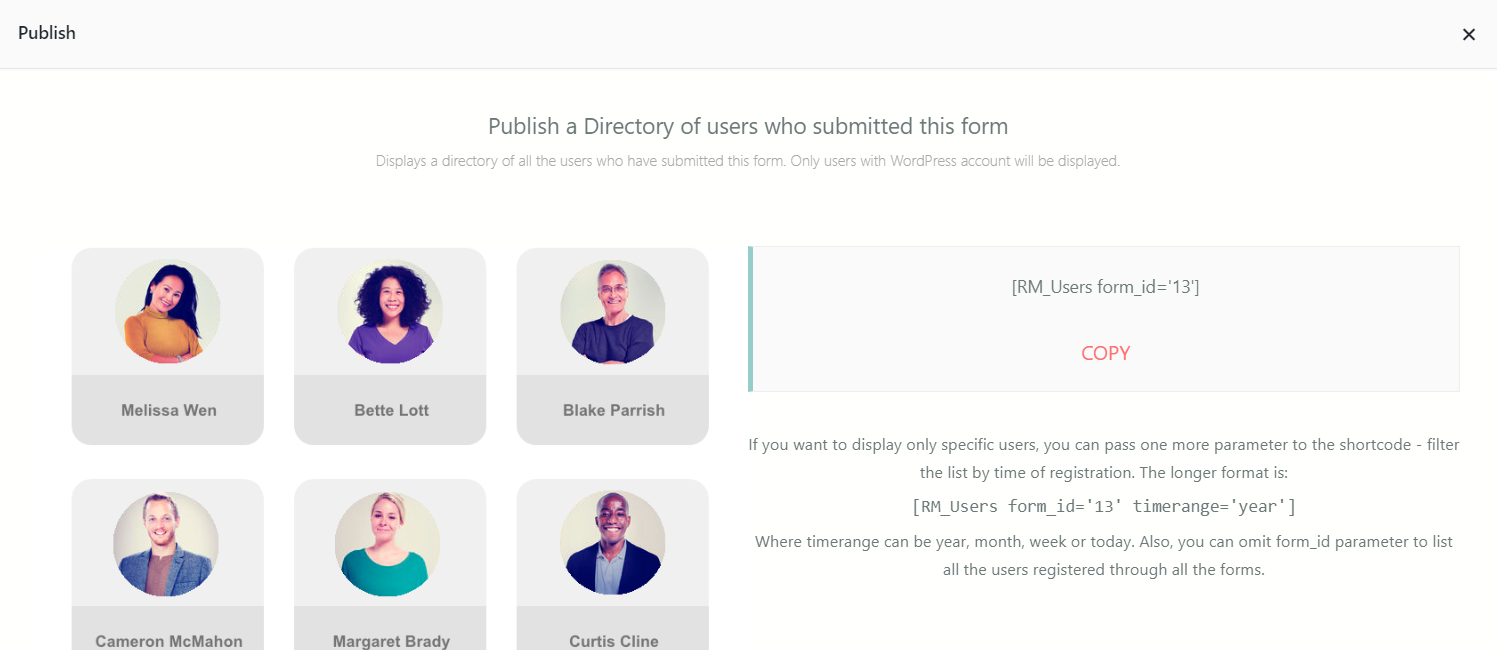Click the Melissa Wen name label
This screenshot has width=1497, height=650.
point(169,410)
